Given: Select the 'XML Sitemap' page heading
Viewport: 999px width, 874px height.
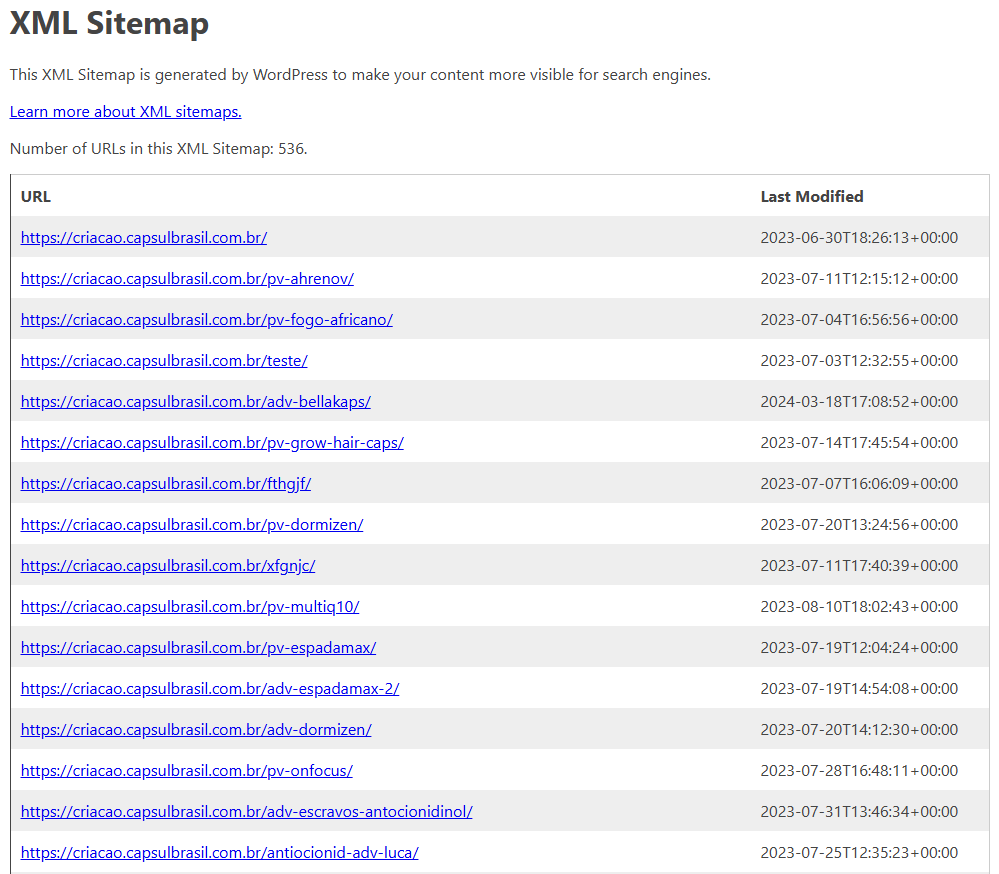Looking at the screenshot, I should coord(109,23).
